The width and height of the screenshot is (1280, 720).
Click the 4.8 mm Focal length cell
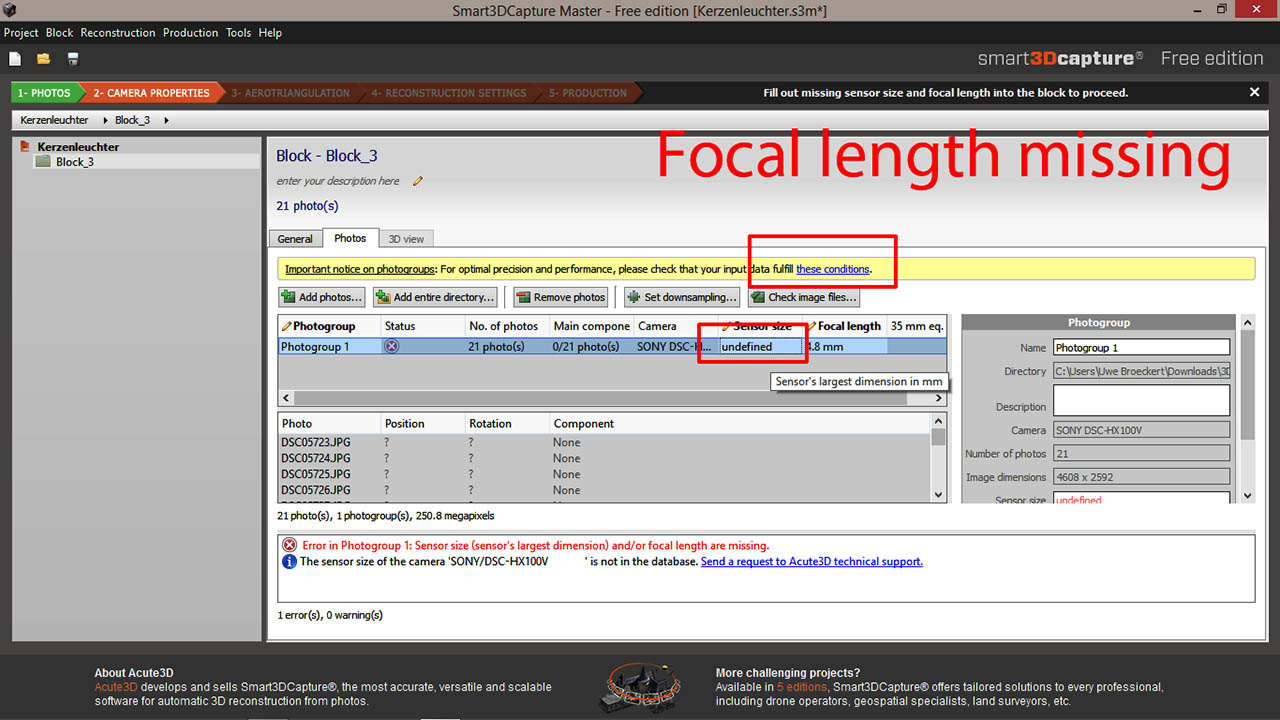(845, 346)
